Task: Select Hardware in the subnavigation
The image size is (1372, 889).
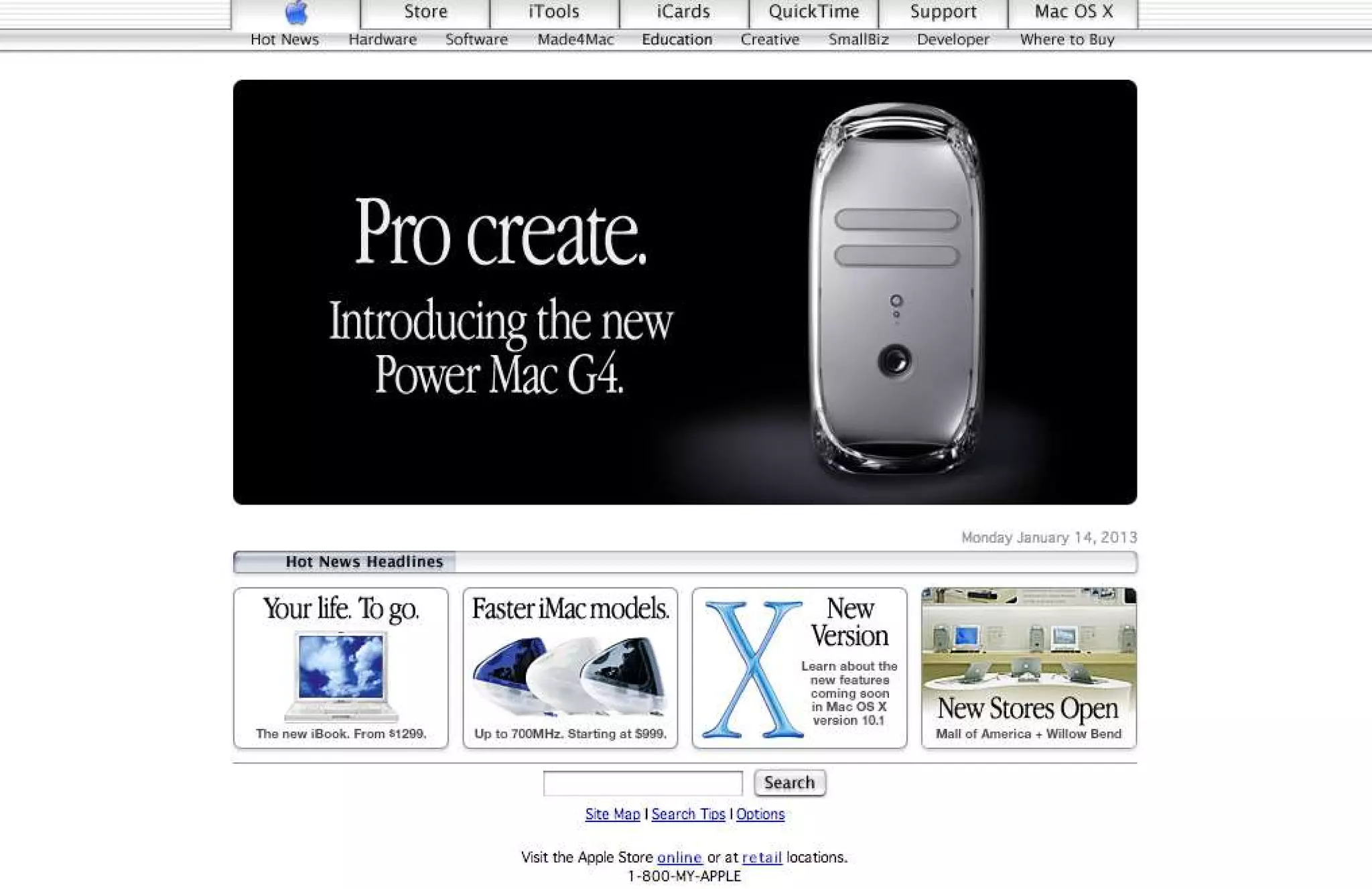Action: pos(383,40)
